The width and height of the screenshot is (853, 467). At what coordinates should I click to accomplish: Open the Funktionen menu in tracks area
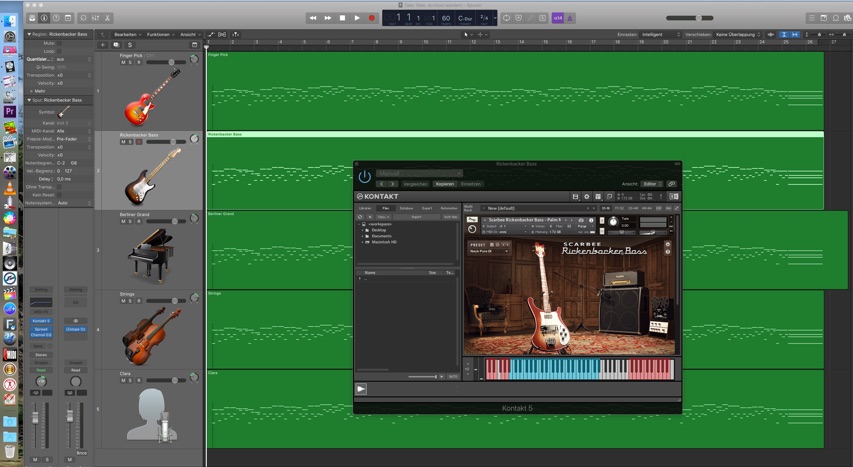coord(160,34)
